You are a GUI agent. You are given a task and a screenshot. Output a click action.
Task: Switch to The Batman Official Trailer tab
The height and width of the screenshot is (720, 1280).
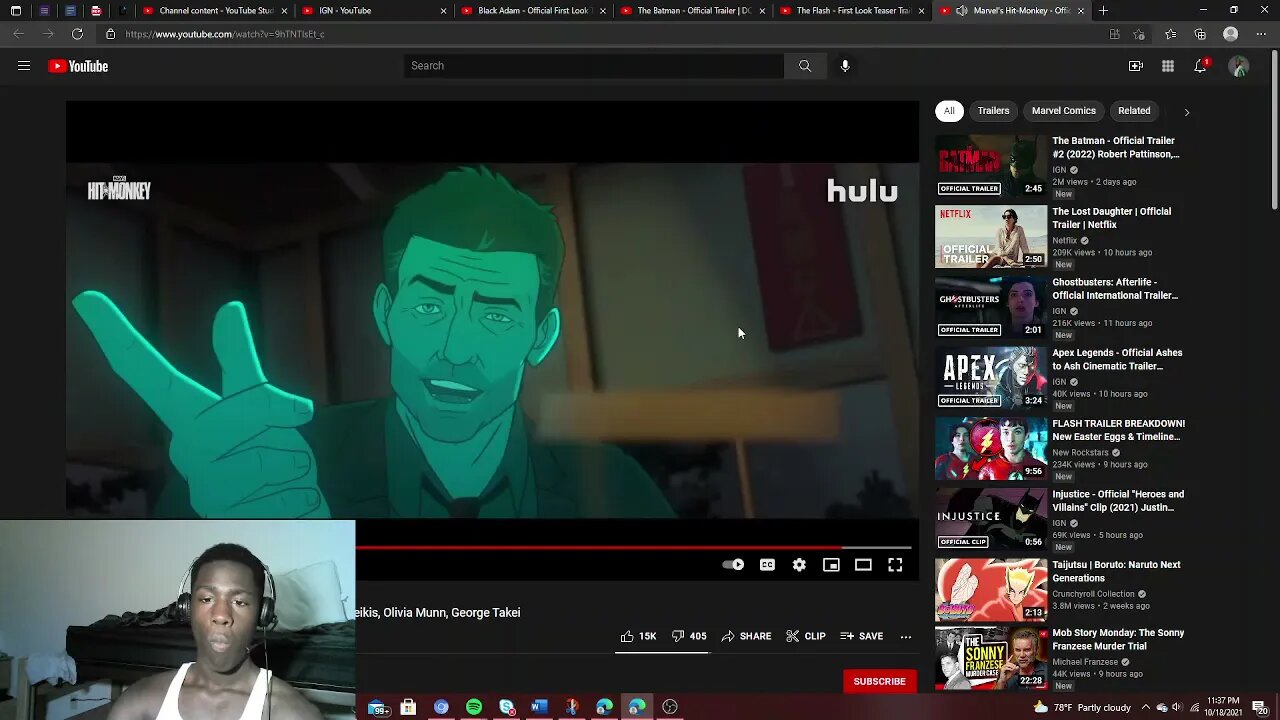point(693,11)
